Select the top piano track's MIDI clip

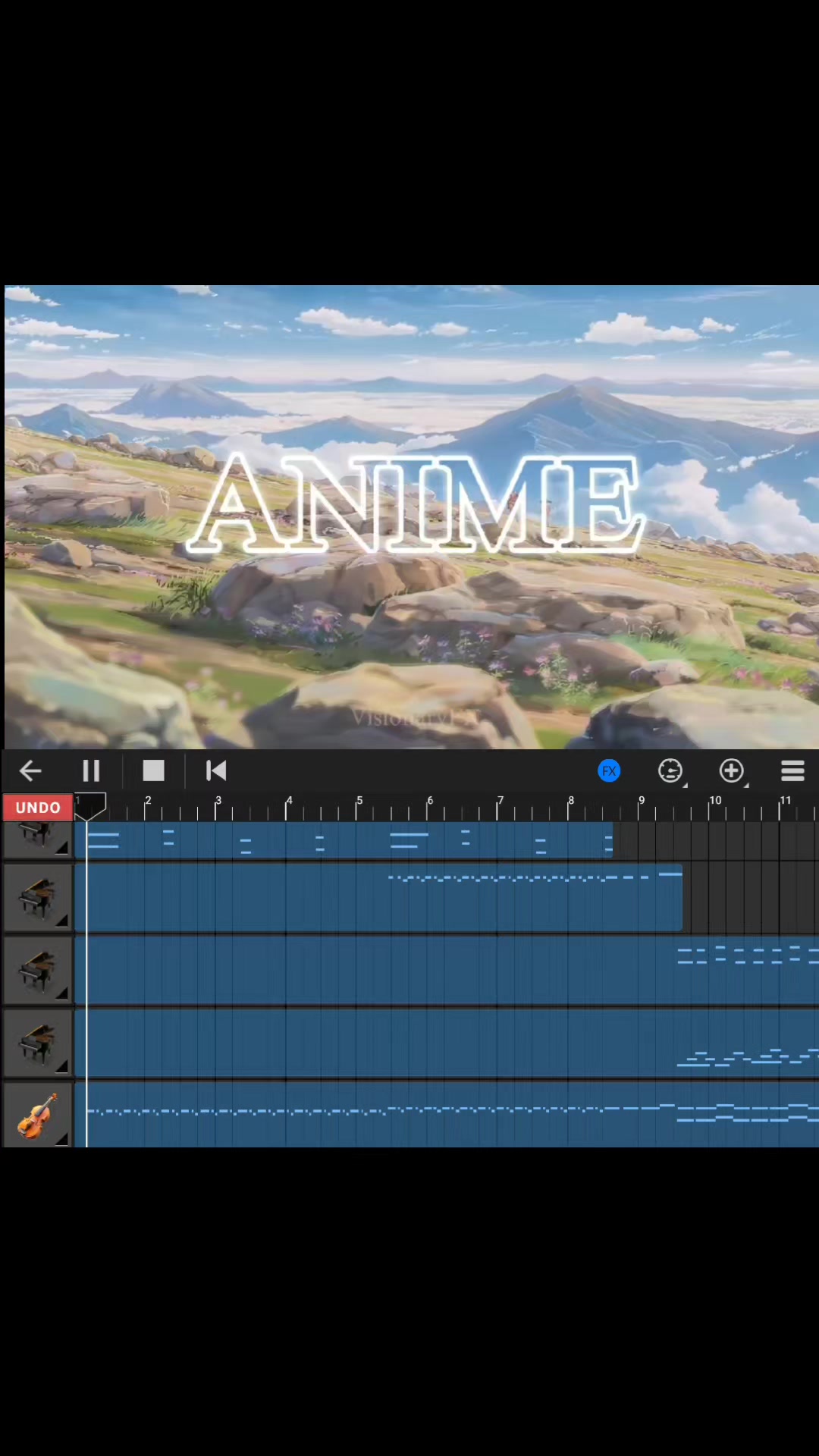344,841
